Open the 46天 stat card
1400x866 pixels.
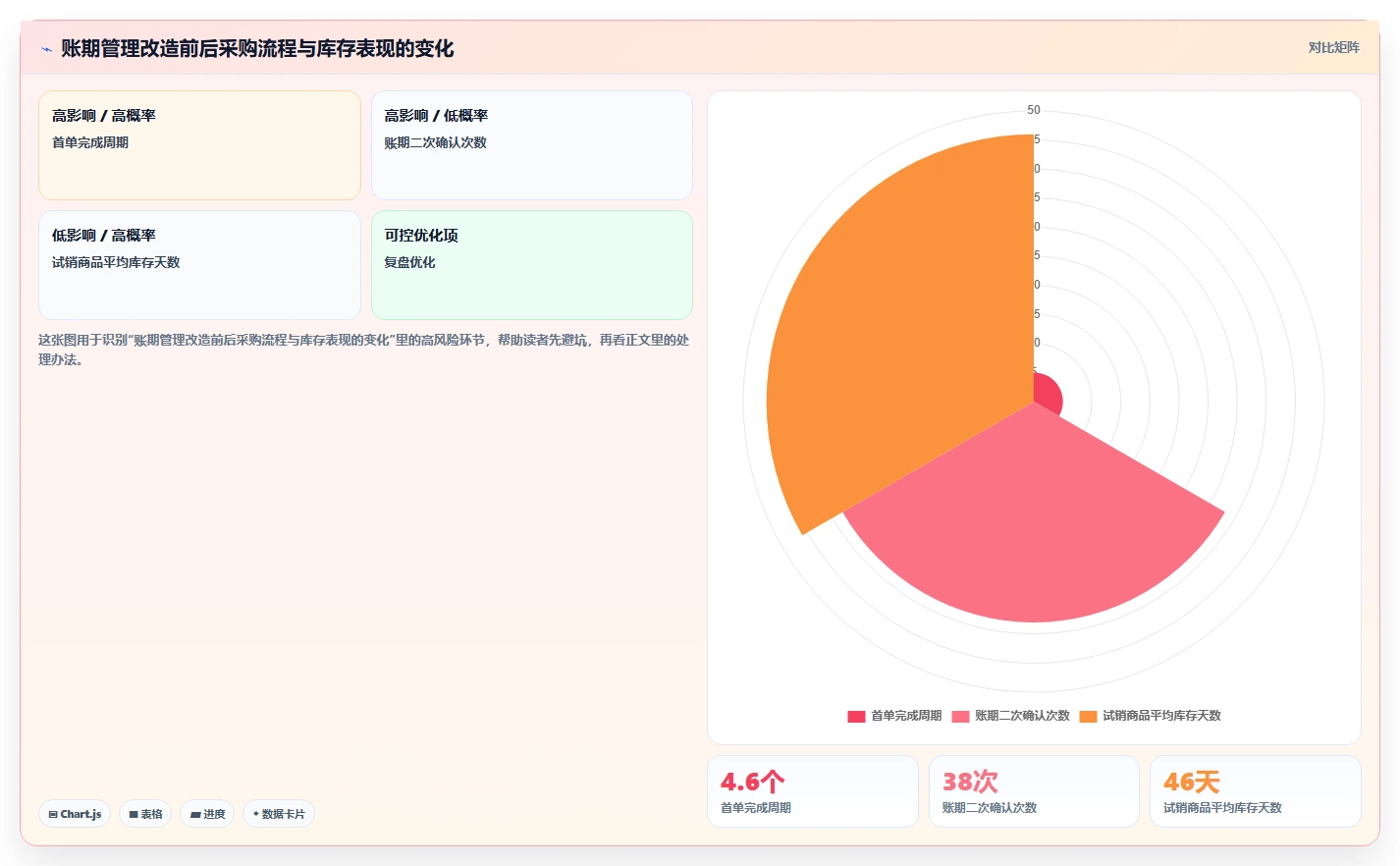(x=1255, y=791)
